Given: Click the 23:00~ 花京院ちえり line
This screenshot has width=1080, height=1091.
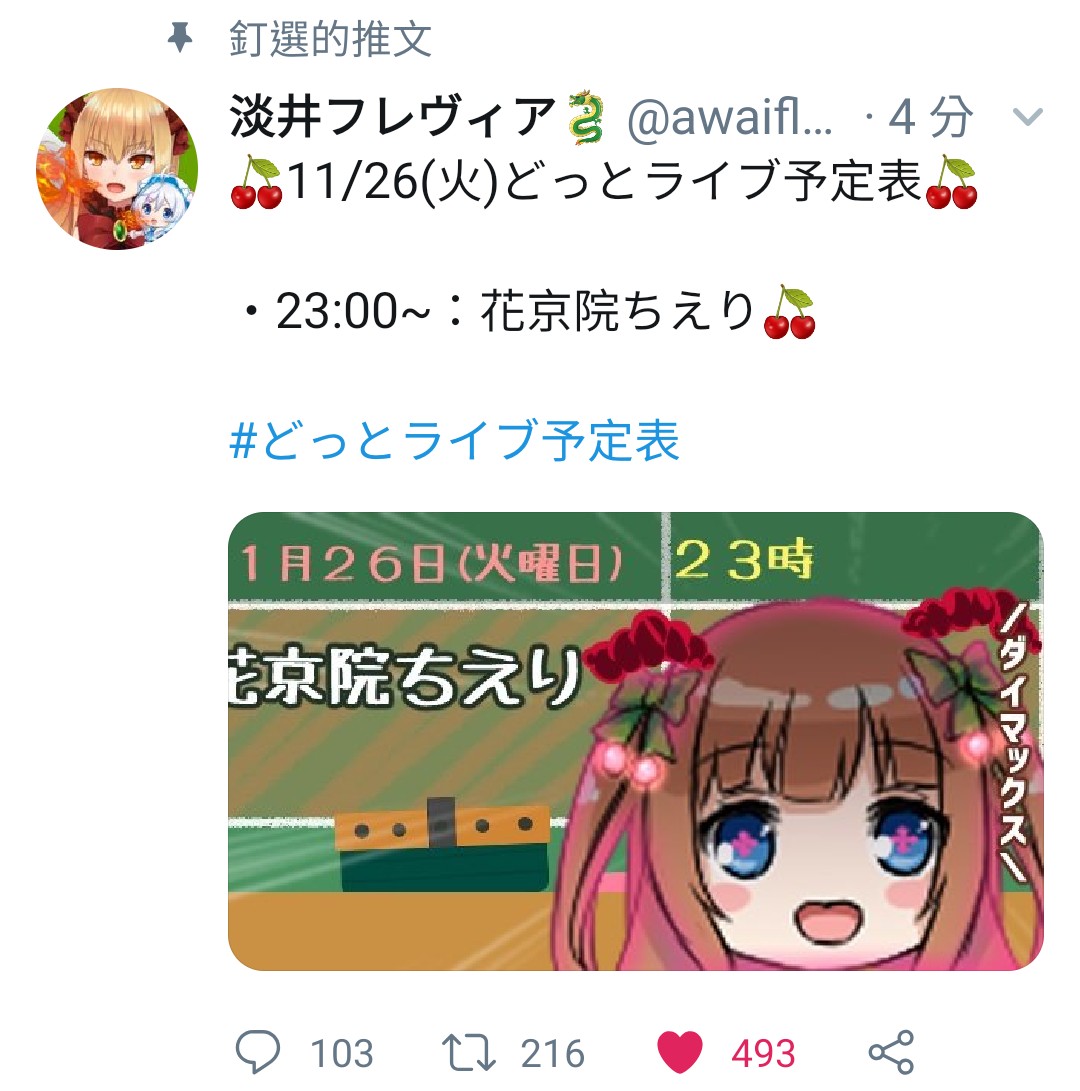Looking at the screenshot, I should tap(529, 311).
